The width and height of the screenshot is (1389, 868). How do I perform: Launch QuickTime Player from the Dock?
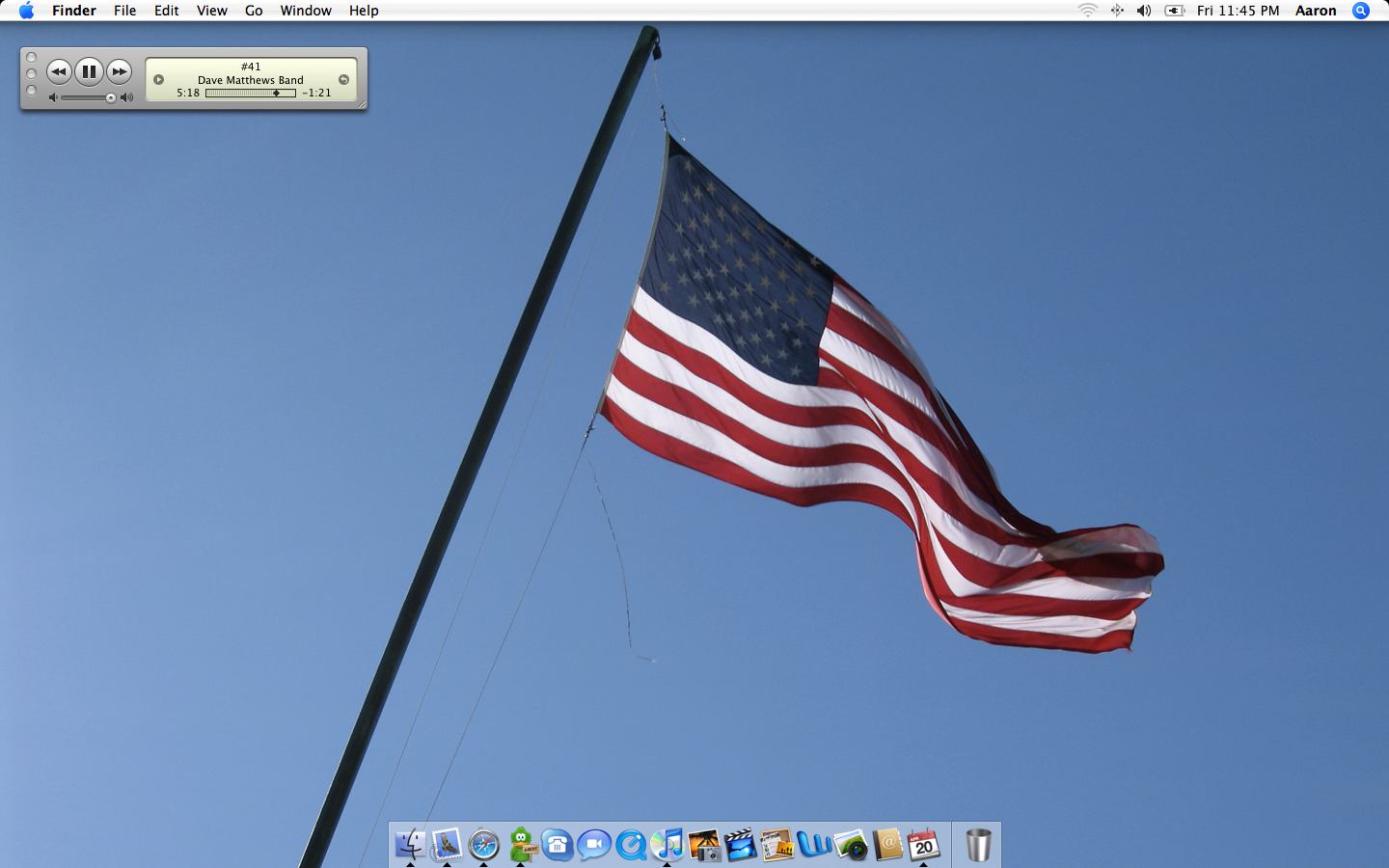pos(631,845)
